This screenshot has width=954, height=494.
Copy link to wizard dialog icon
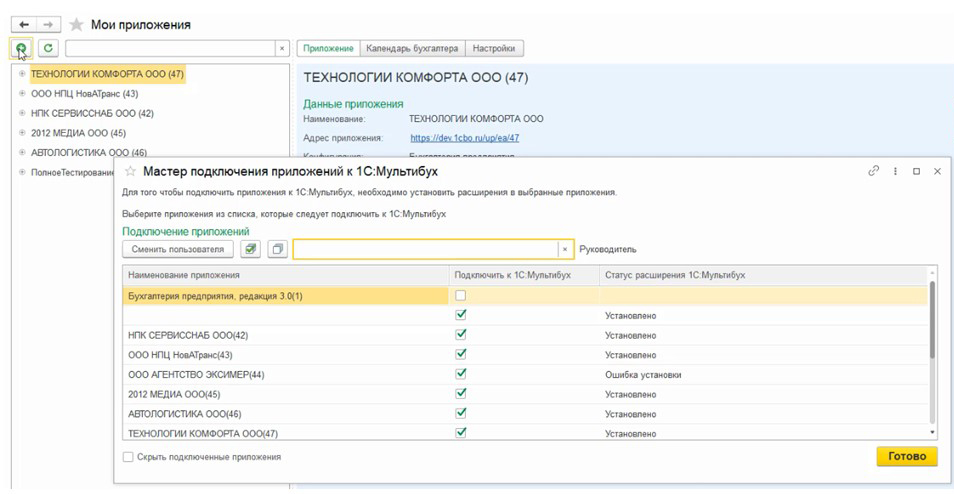click(x=873, y=171)
